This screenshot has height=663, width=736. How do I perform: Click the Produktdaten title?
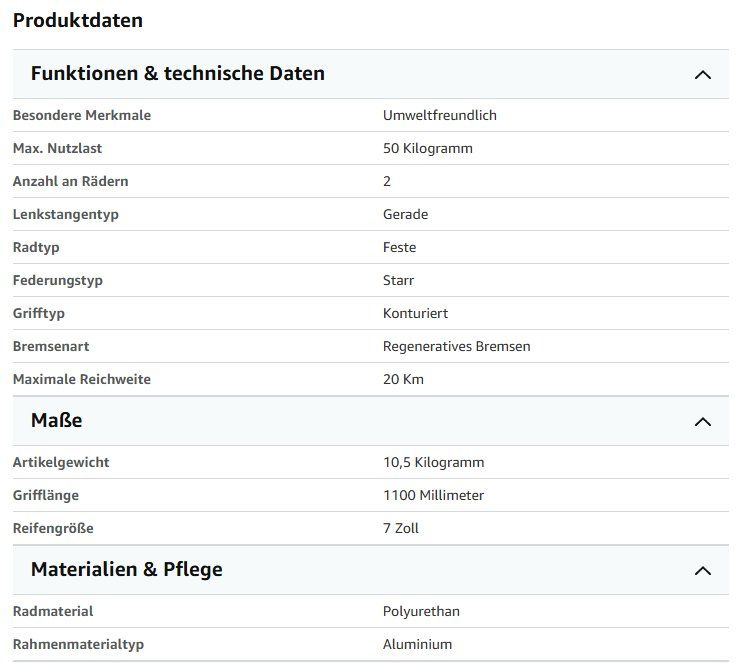click(x=78, y=20)
